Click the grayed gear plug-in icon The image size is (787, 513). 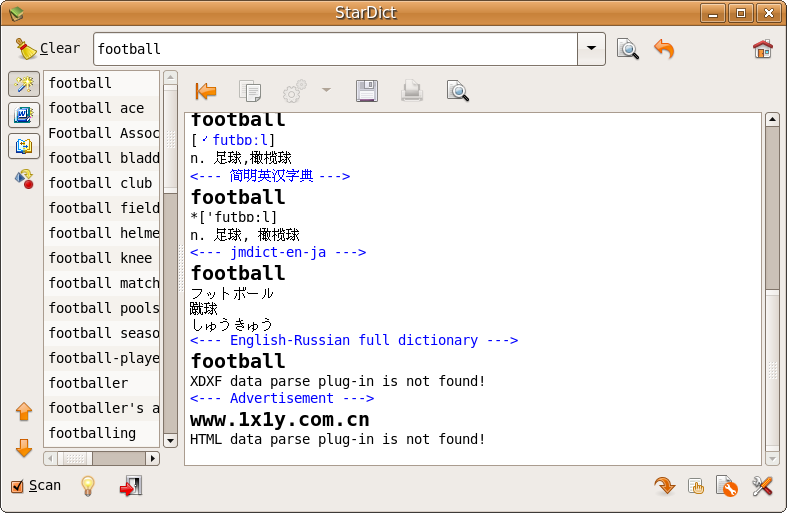pyautogui.click(x=295, y=91)
